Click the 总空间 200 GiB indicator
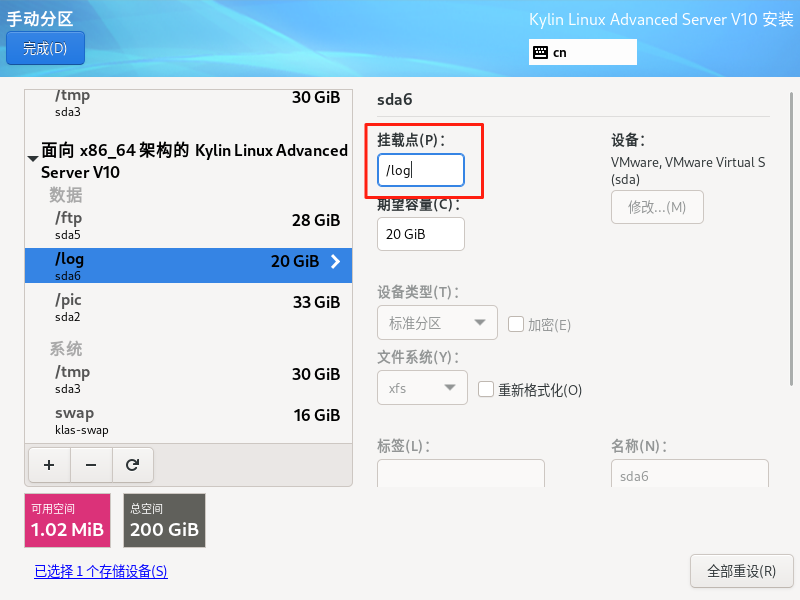800x600 pixels. 164,520
